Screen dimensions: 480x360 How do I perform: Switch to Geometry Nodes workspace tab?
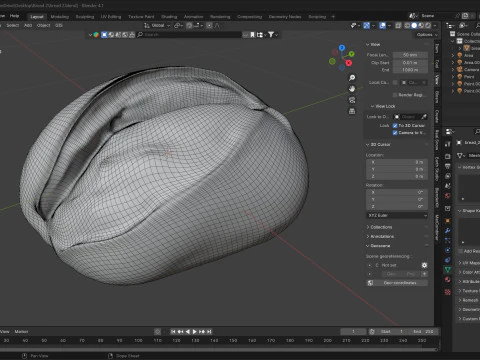pyautogui.click(x=285, y=17)
